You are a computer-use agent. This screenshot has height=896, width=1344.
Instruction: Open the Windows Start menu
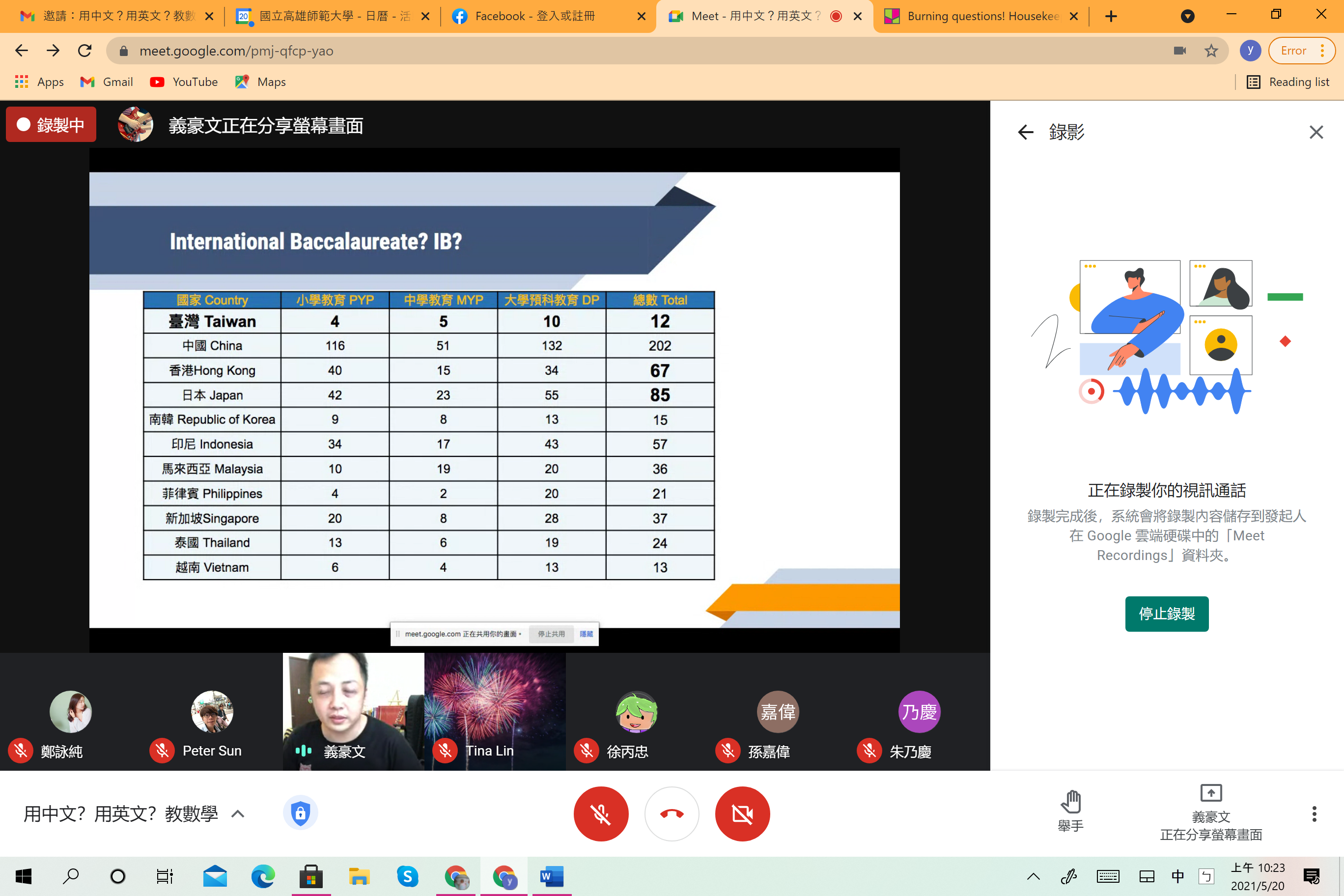pos(24,876)
